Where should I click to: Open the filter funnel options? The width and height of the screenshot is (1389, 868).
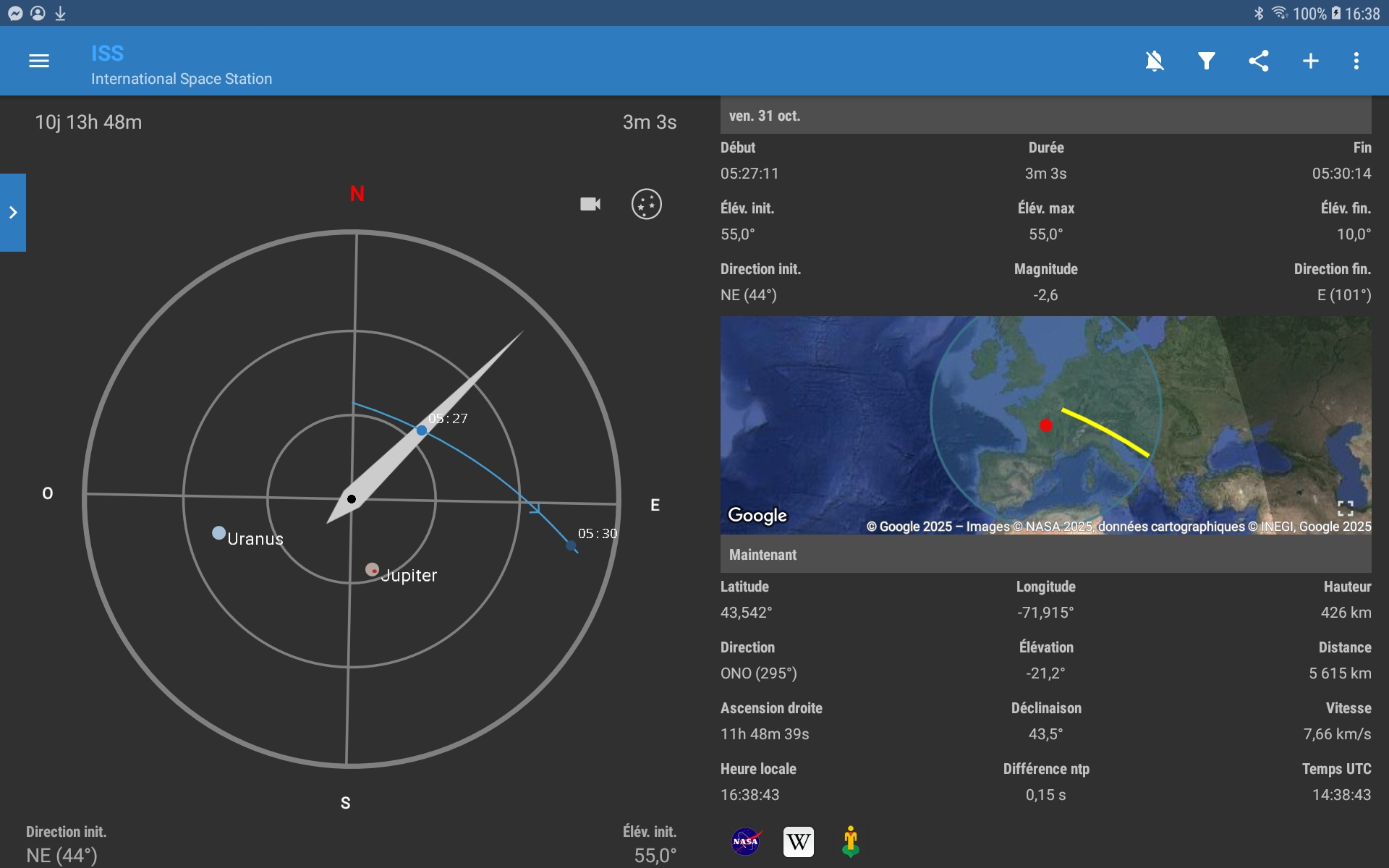point(1206,61)
